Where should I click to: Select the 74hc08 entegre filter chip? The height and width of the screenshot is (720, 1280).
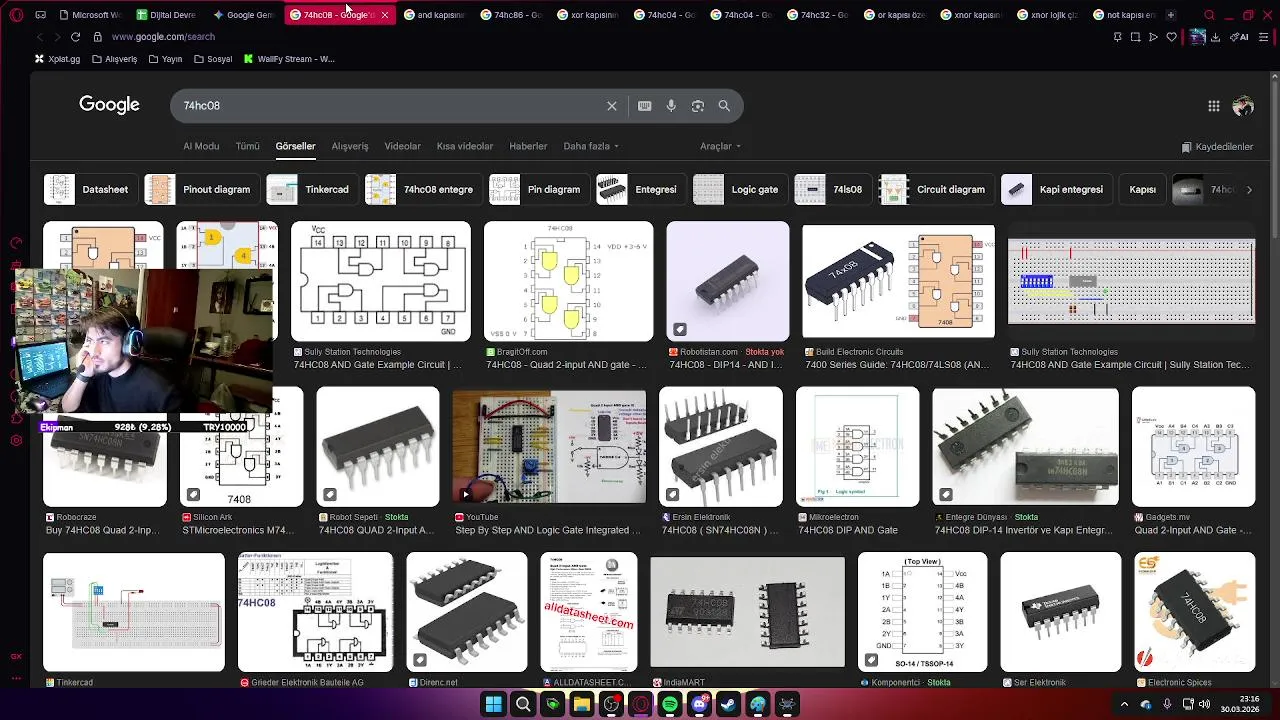click(x=422, y=189)
